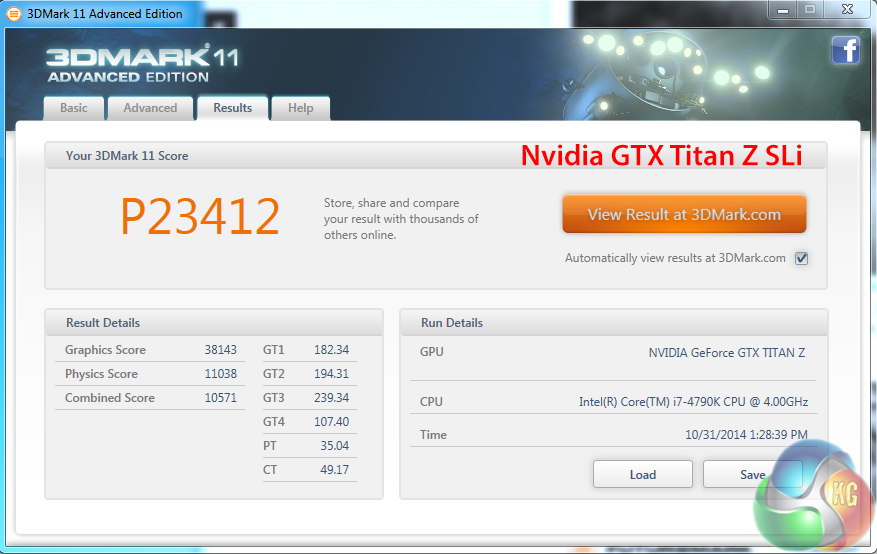Click the 3DMark 11 Advanced Edition logo

[142, 65]
